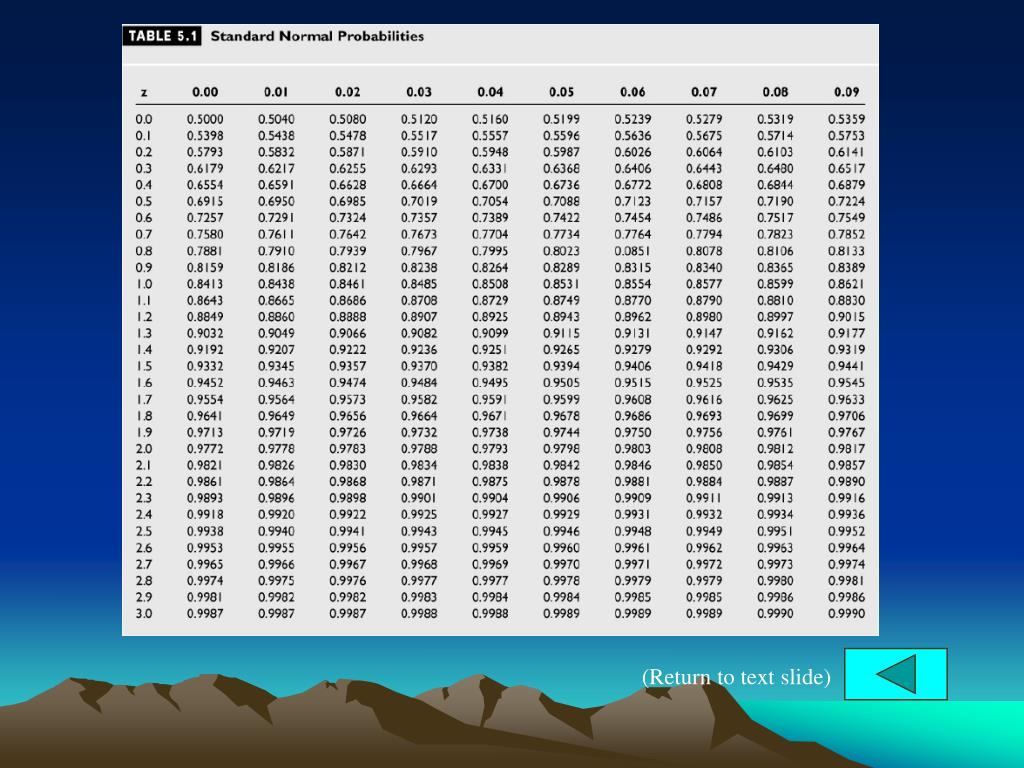Click the value 0.9616 in row 1.7
Screen dimensions: 1024x768
pos(704,399)
